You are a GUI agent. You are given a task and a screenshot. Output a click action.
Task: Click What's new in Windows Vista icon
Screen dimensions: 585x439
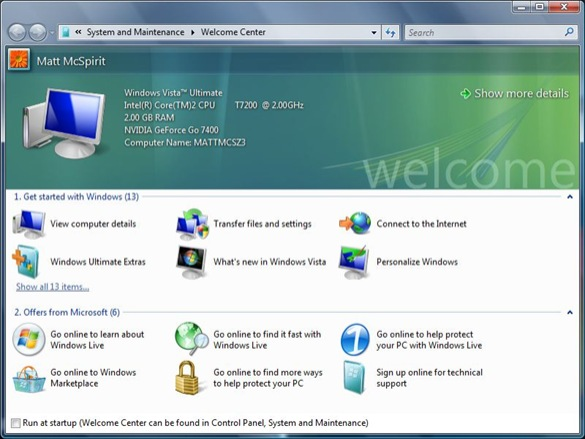pos(191,262)
